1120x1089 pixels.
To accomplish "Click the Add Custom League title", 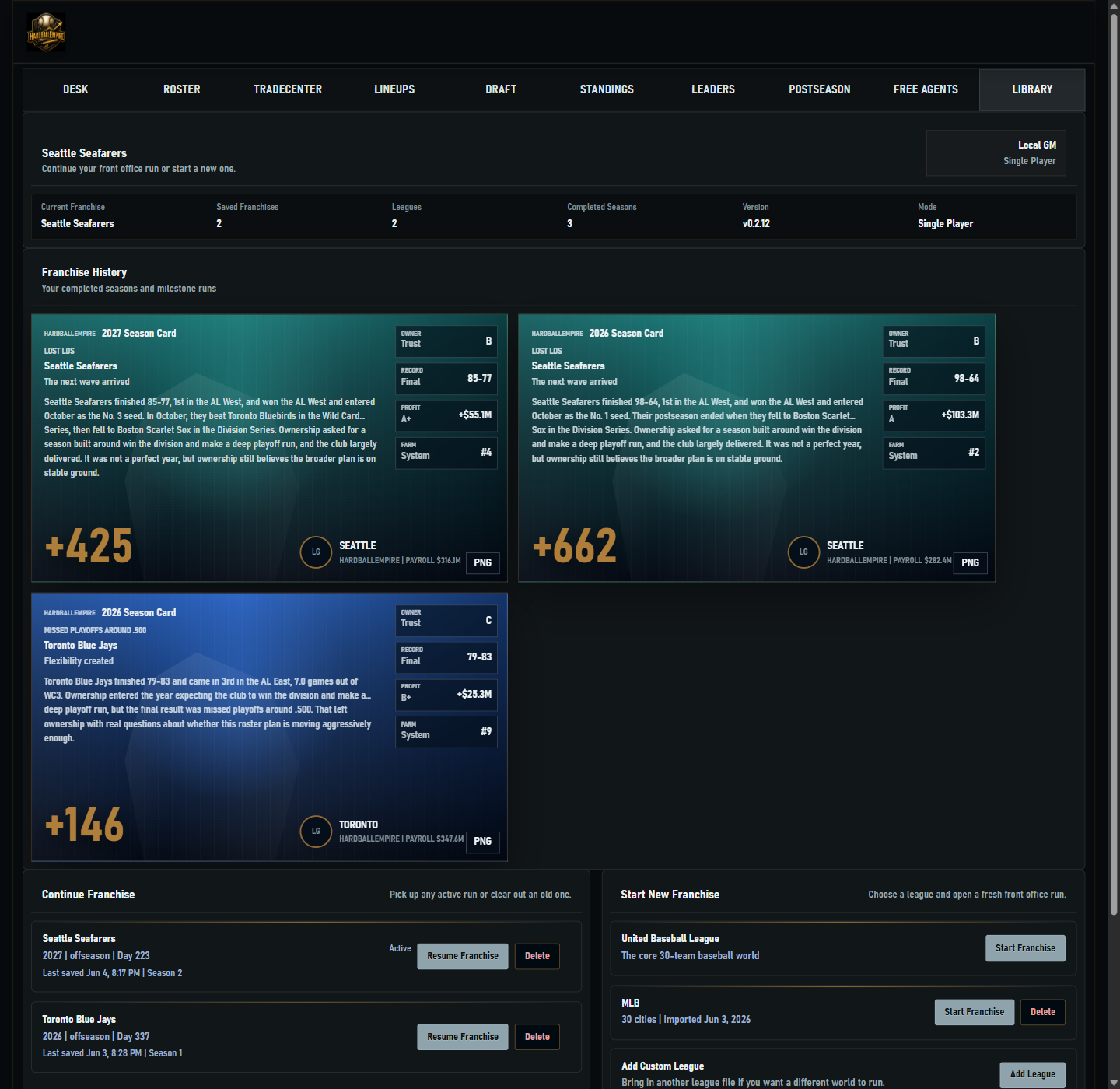I will tap(663, 1066).
